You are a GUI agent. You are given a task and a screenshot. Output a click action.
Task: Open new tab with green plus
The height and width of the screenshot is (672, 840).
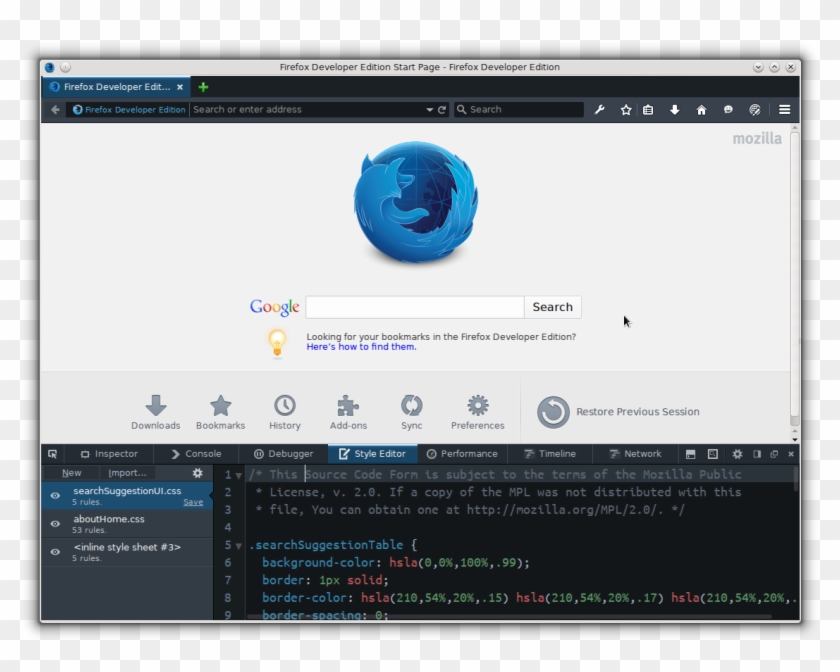click(x=203, y=87)
